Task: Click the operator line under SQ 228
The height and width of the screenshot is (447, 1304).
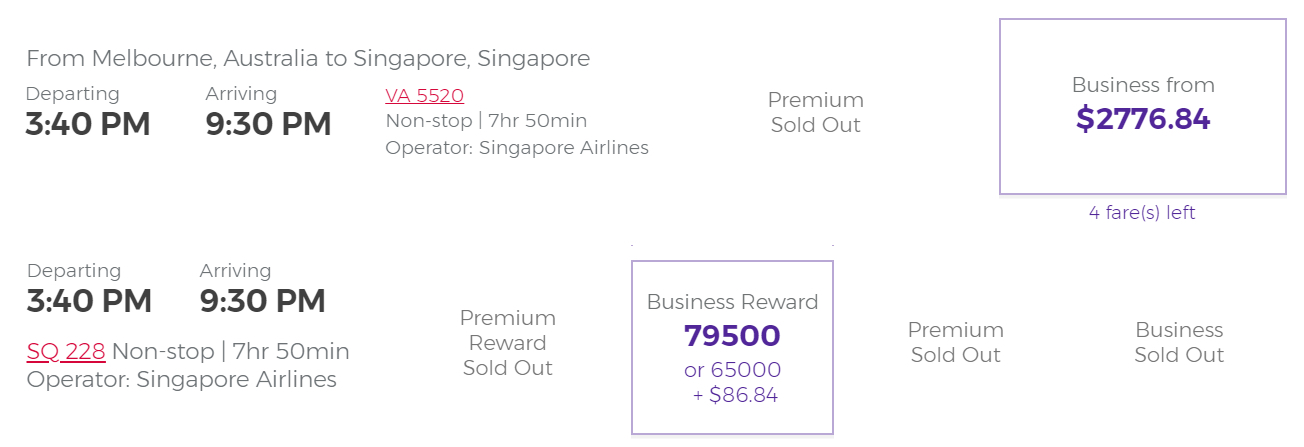Action: pos(182,380)
